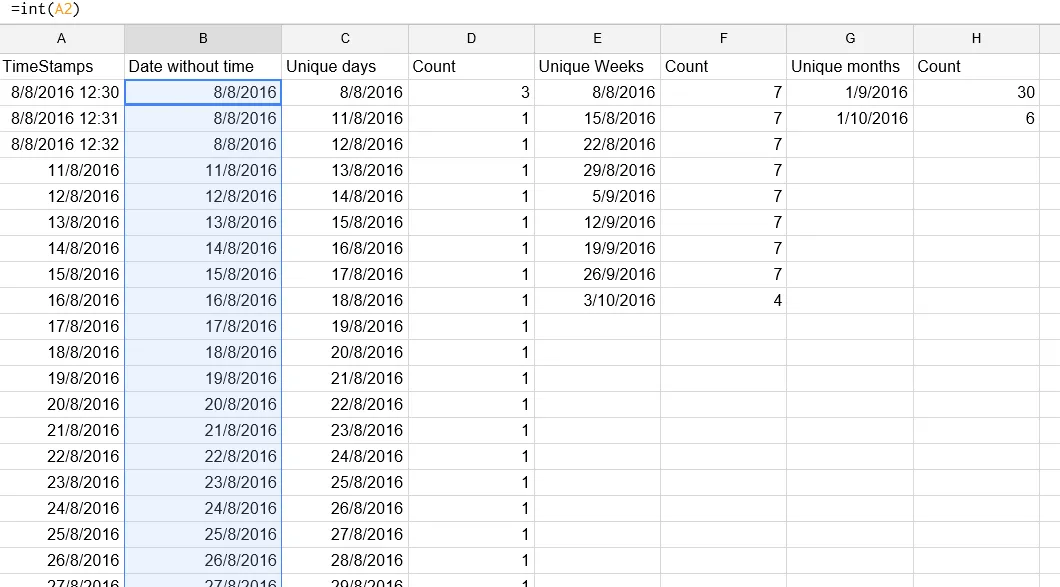Select the 'Unique Weeks' header cell
Image resolution: width=1060 pixels, height=587 pixels.
click(x=597, y=66)
